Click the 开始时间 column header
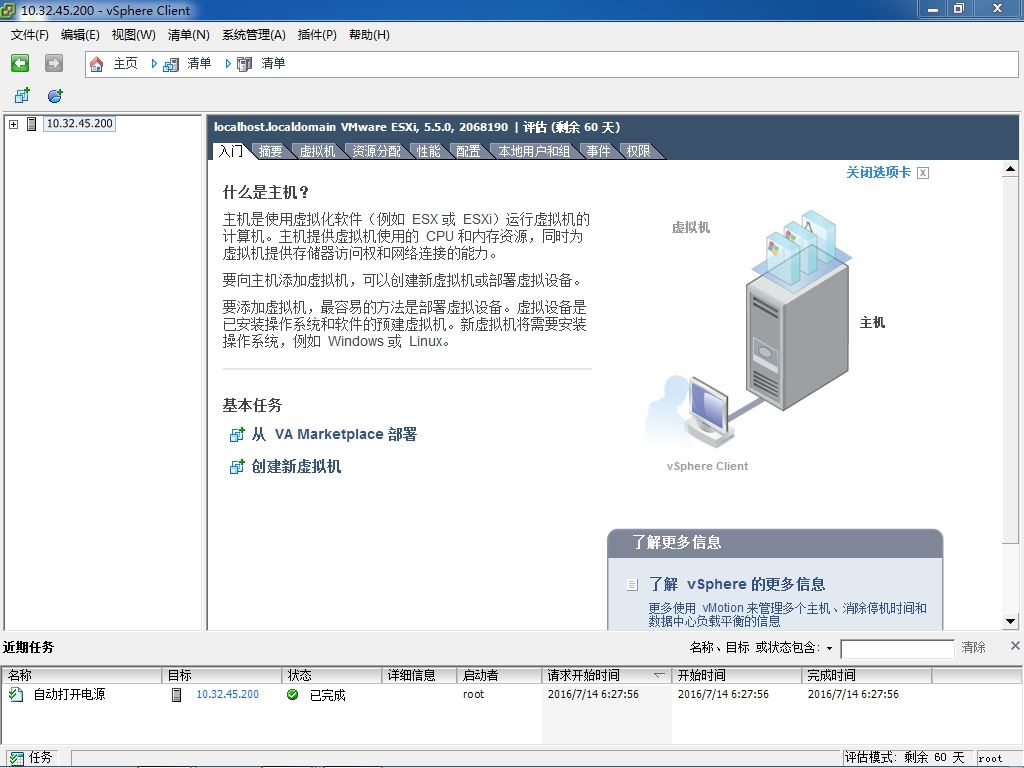This screenshot has height=768, width=1024. point(736,675)
